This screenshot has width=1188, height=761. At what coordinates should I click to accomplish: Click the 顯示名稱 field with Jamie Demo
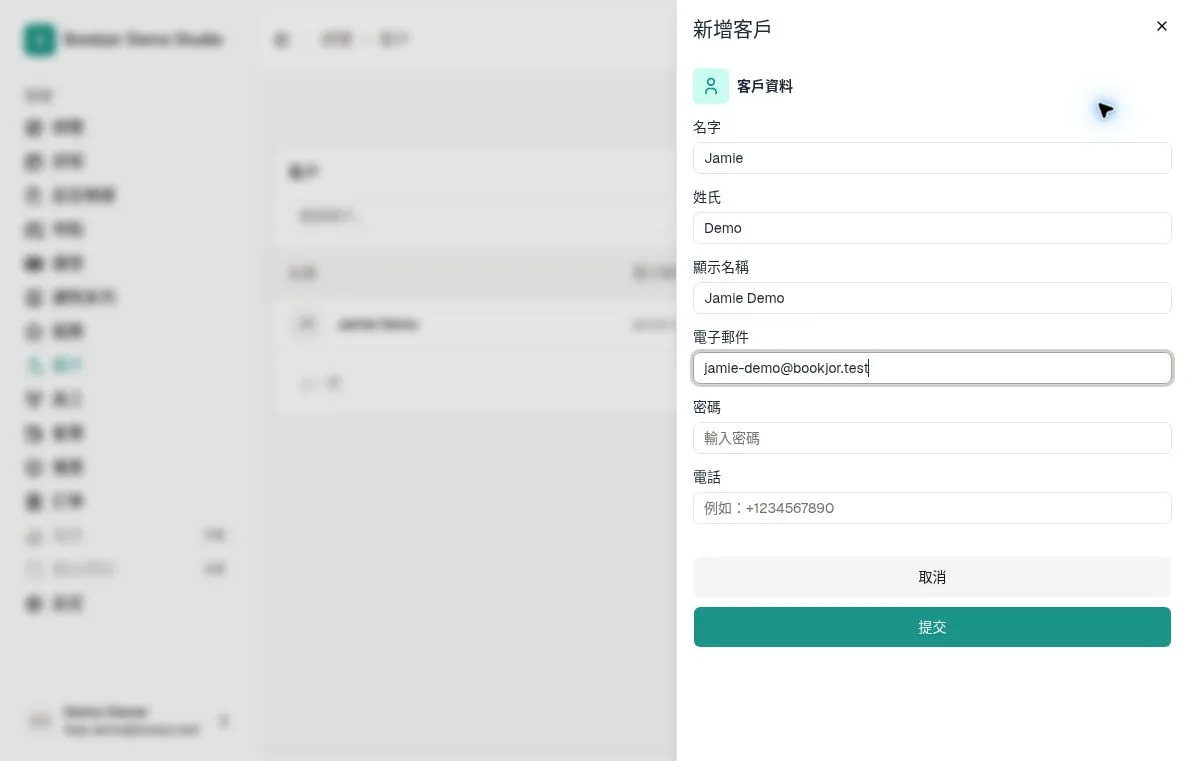pyautogui.click(x=932, y=298)
